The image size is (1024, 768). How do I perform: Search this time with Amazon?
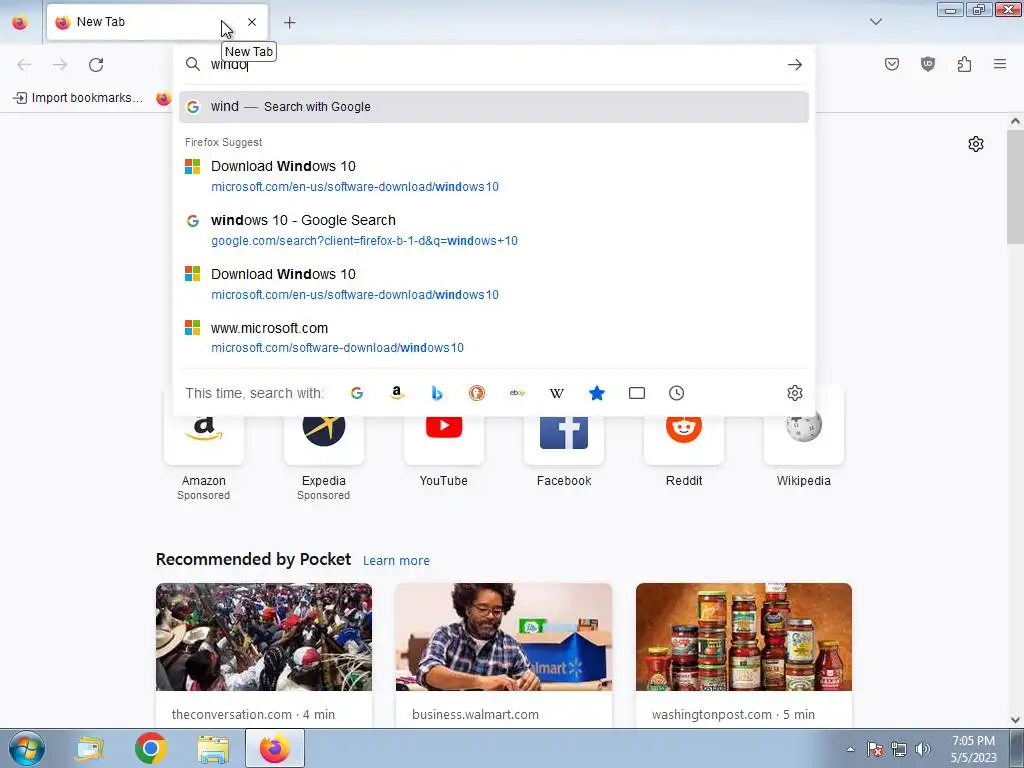(396, 393)
